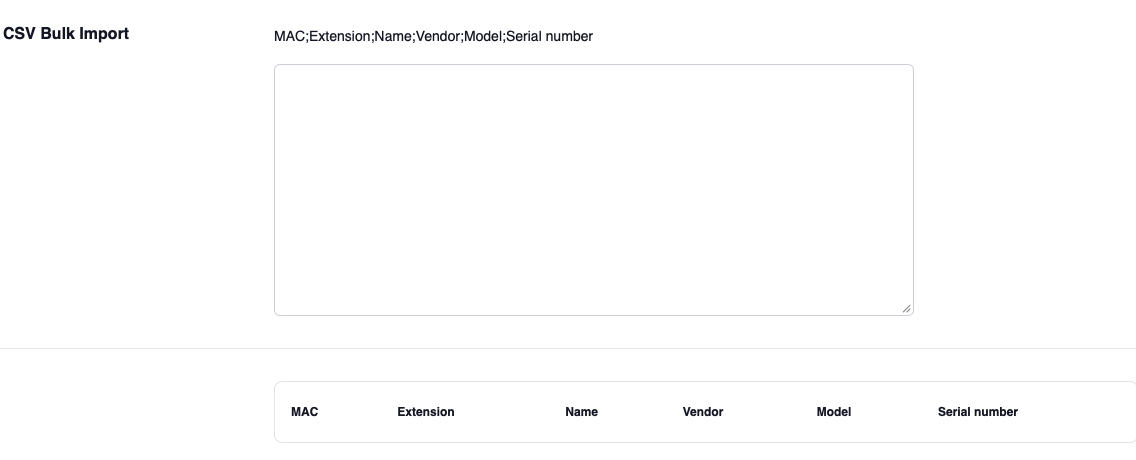The height and width of the screenshot is (460, 1136).
Task: Click the CSV Bulk Import section heading
Action: pos(66,34)
